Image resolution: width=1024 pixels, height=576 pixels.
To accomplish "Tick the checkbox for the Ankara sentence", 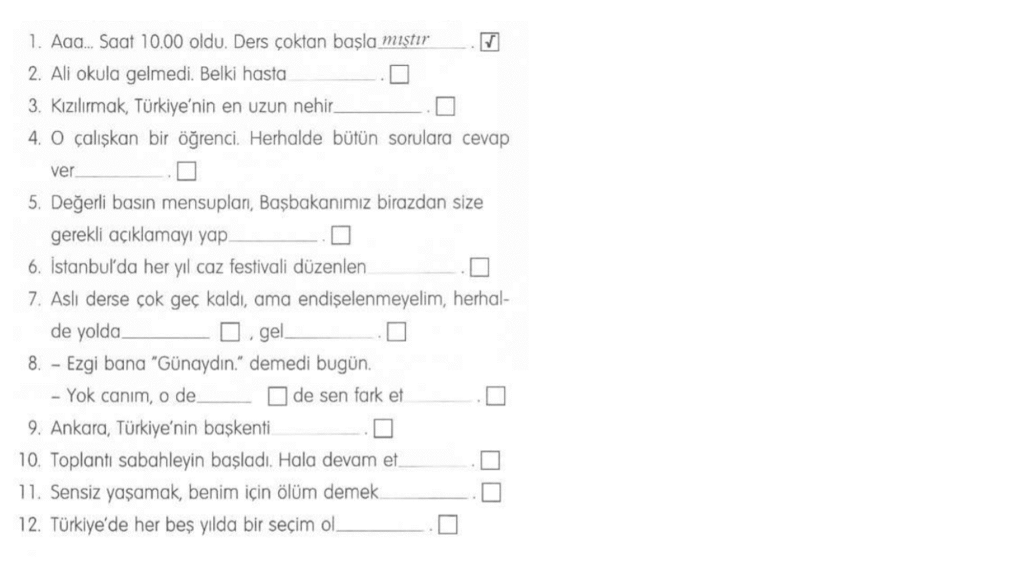I will (x=384, y=431).
